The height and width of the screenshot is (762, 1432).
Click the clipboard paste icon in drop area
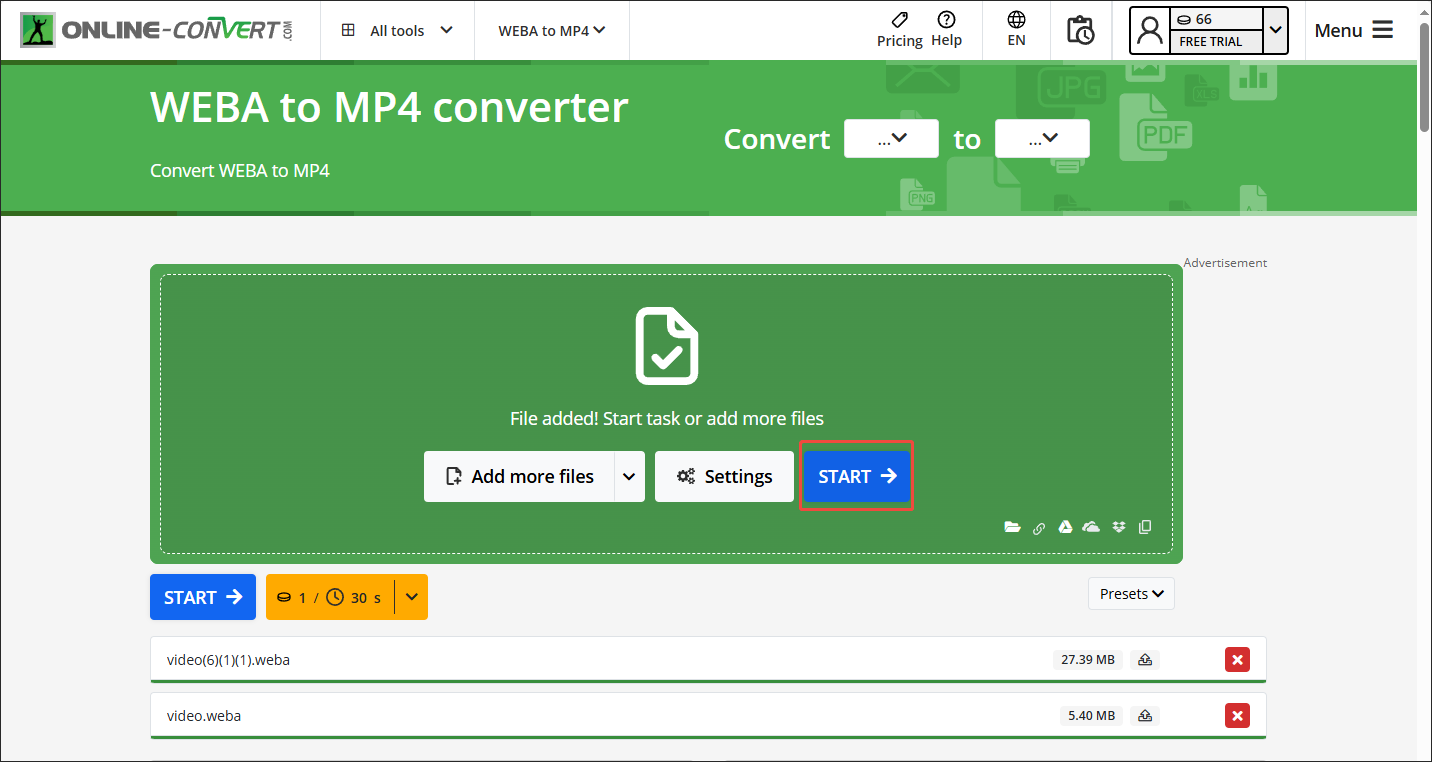pyautogui.click(x=1146, y=527)
